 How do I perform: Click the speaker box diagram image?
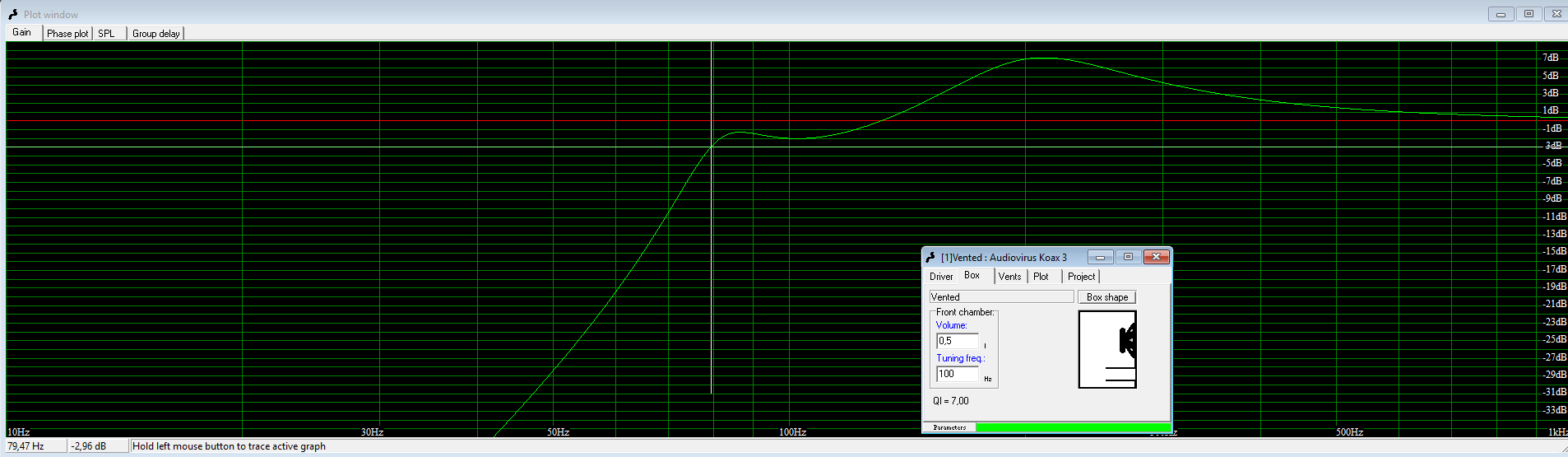(1107, 349)
